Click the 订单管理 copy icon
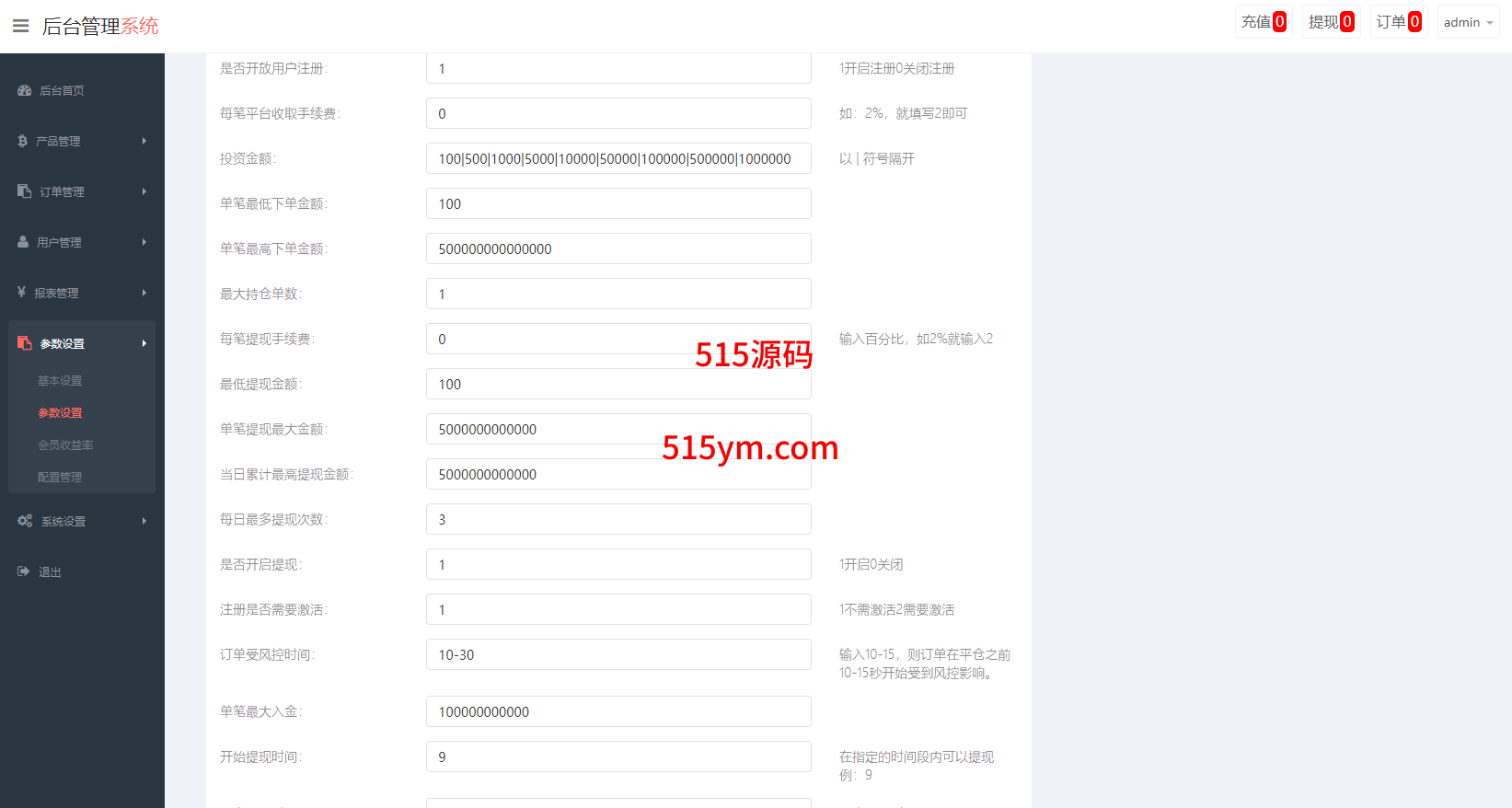Image resolution: width=1512 pixels, height=808 pixels. 24,191
